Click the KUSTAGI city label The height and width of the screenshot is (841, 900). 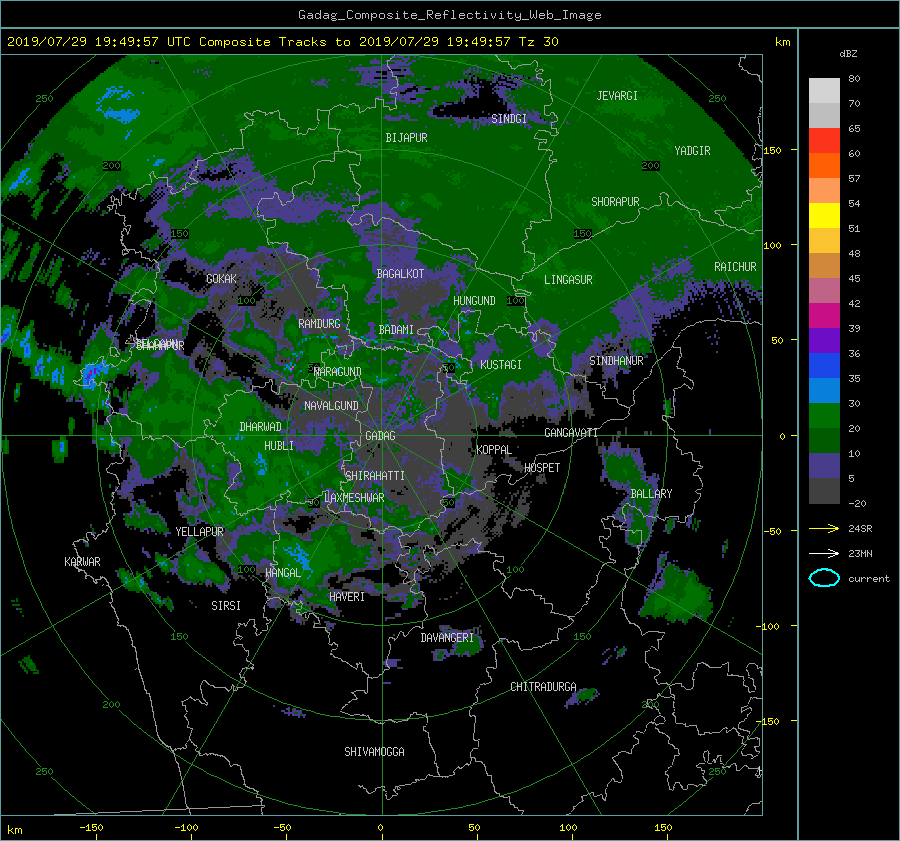tap(501, 365)
